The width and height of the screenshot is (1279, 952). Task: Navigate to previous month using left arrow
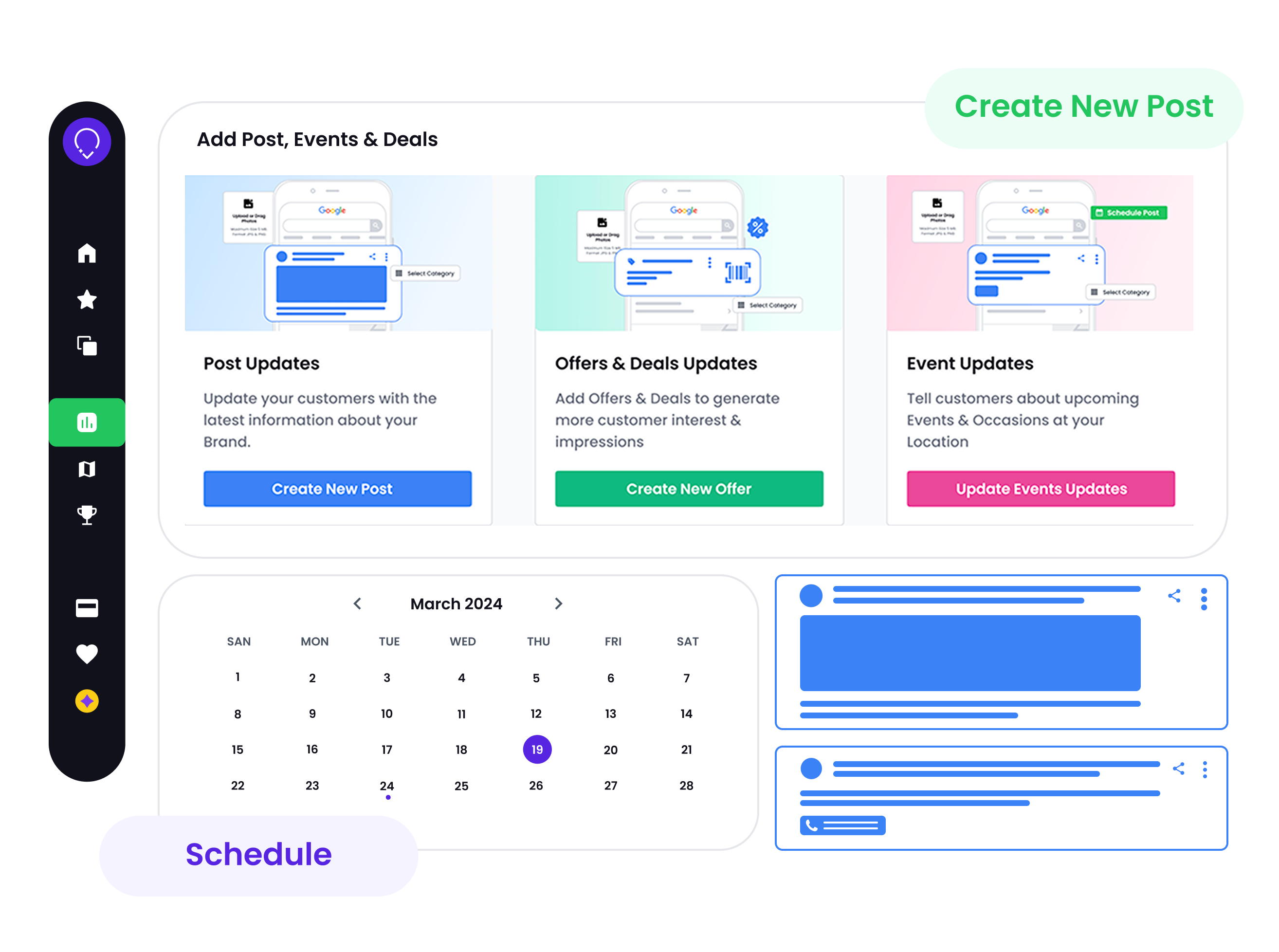point(356,603)
